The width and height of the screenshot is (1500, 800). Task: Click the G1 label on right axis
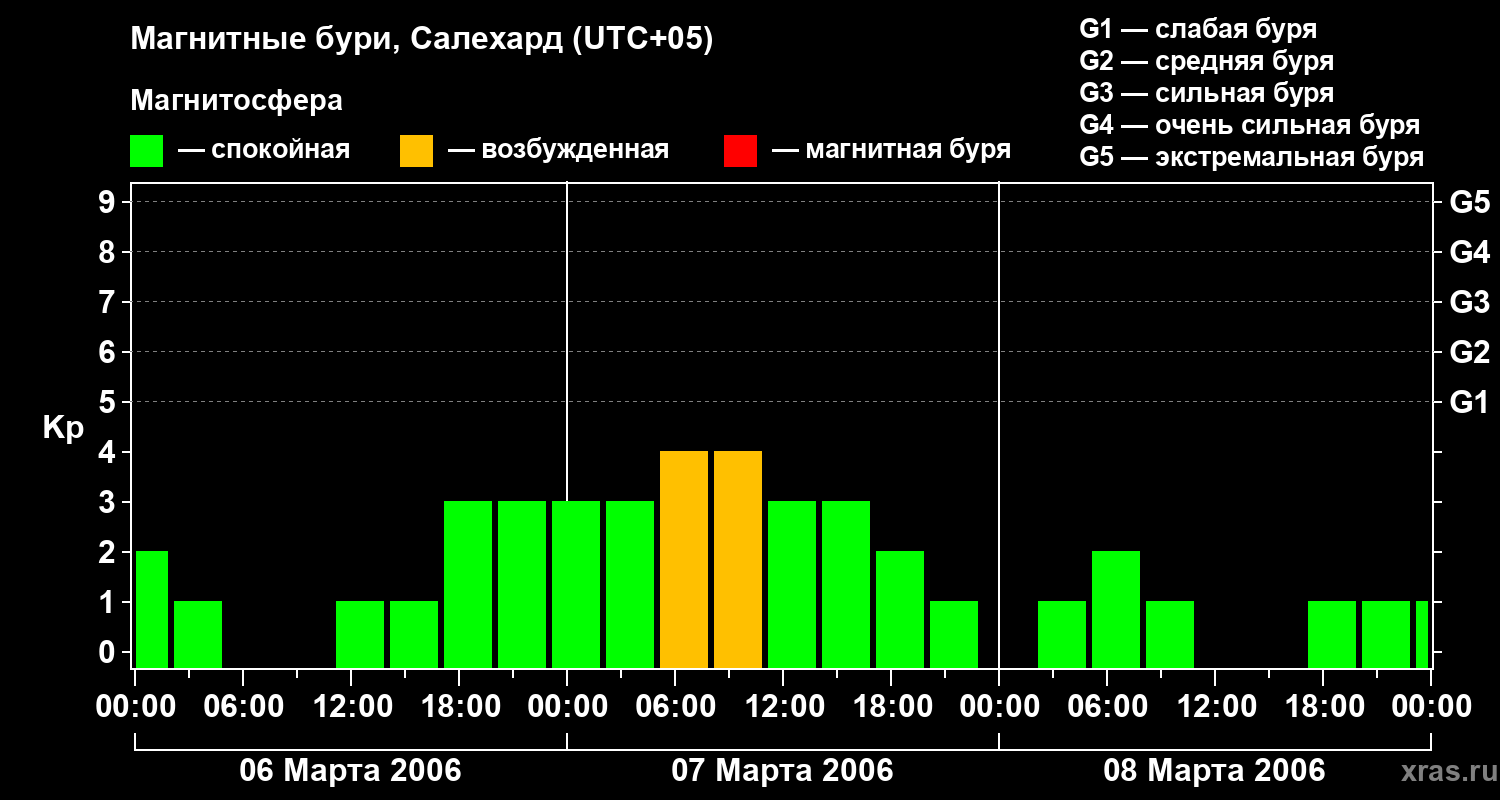[x=1469, y=403]
